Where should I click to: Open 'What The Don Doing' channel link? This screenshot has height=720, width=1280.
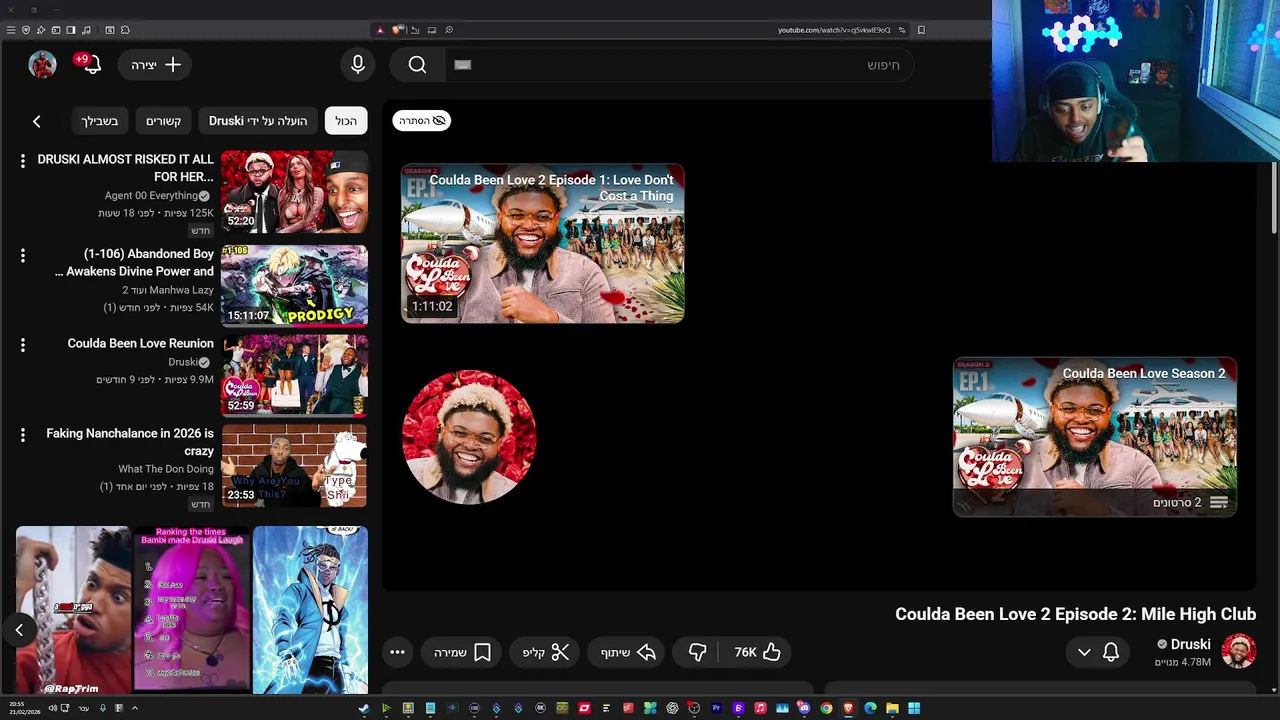[166, 469]
